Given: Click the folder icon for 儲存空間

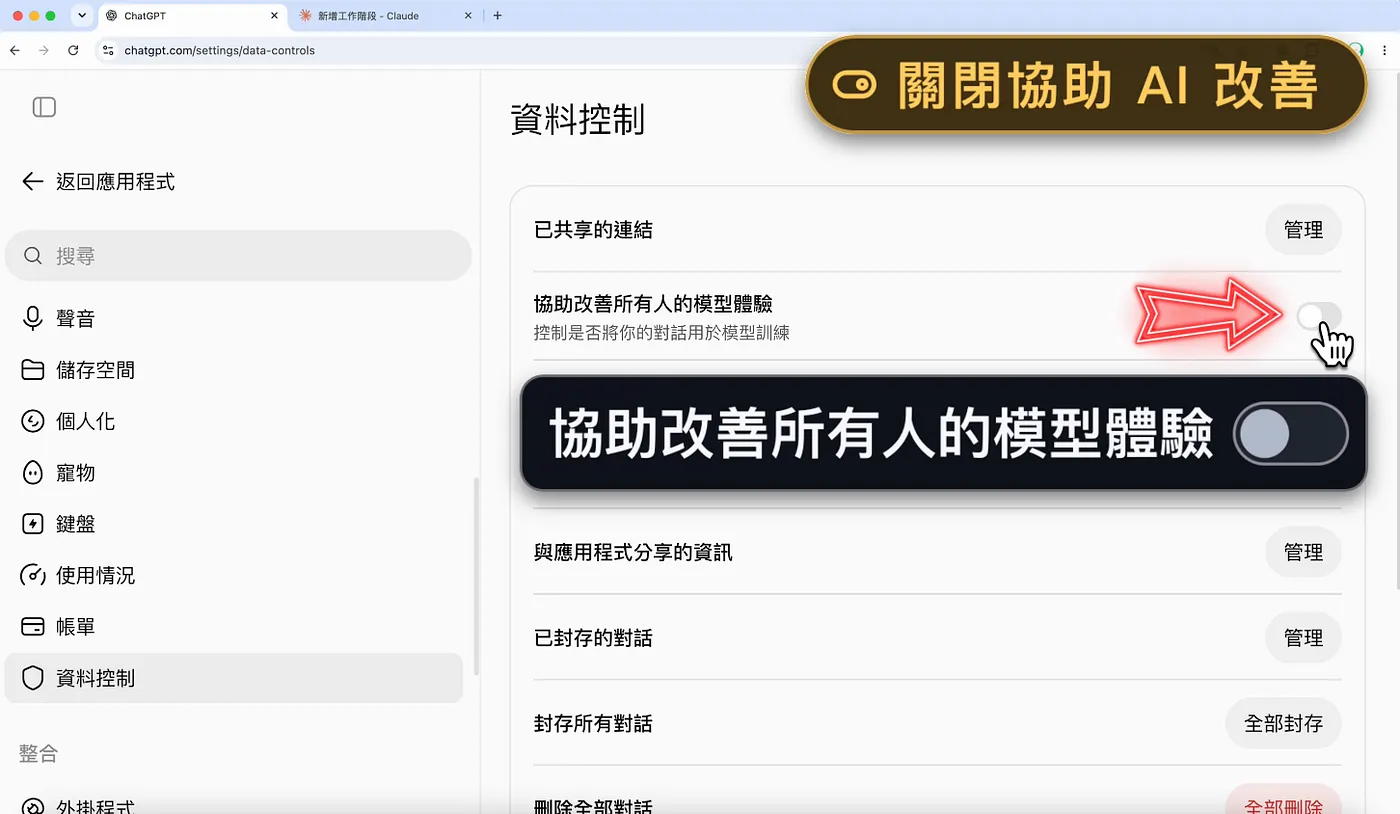Looking at the screenshot, I should click(x=33, y=370).
